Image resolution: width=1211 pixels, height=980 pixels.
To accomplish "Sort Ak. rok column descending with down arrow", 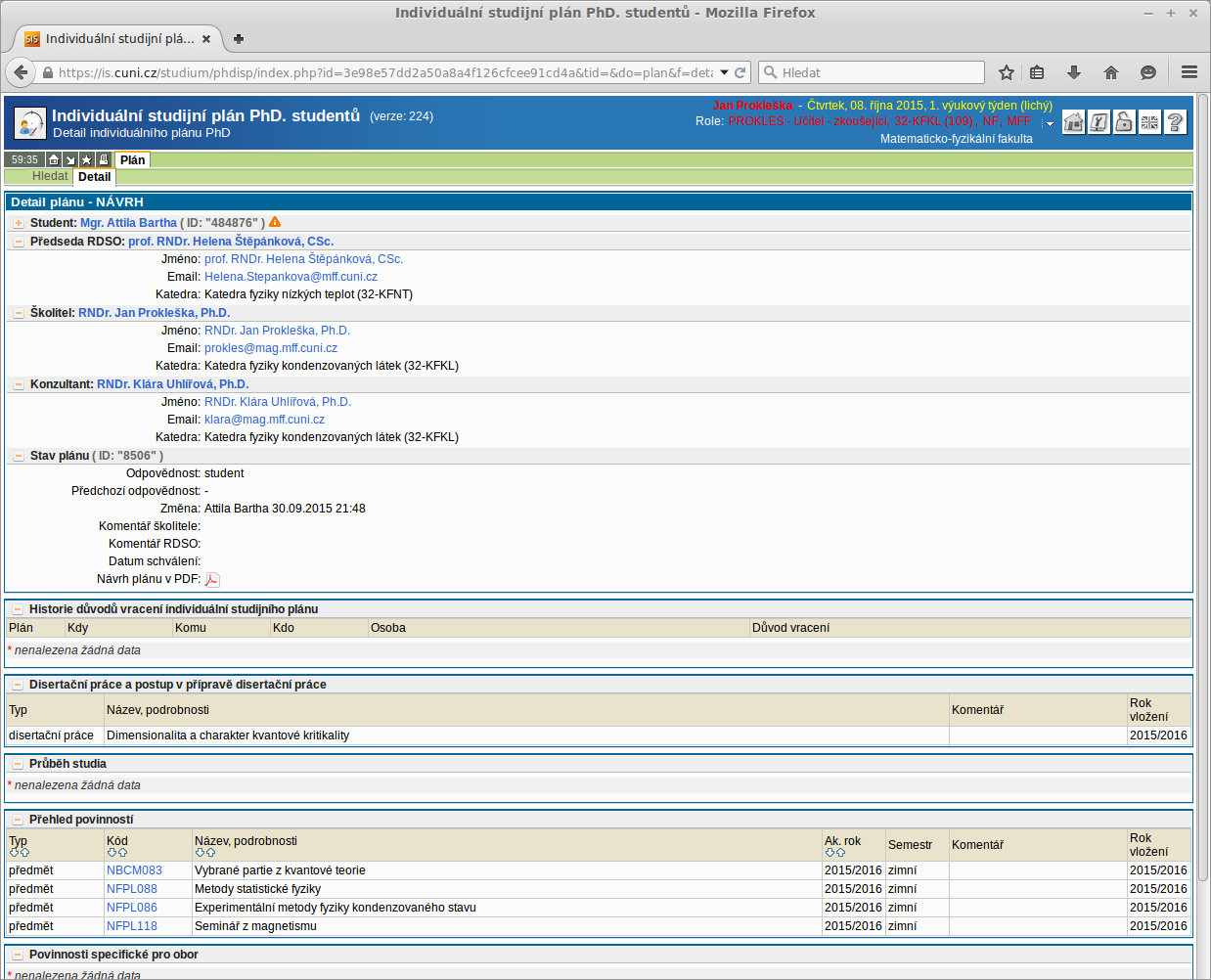I will click(x=830, y=853).
